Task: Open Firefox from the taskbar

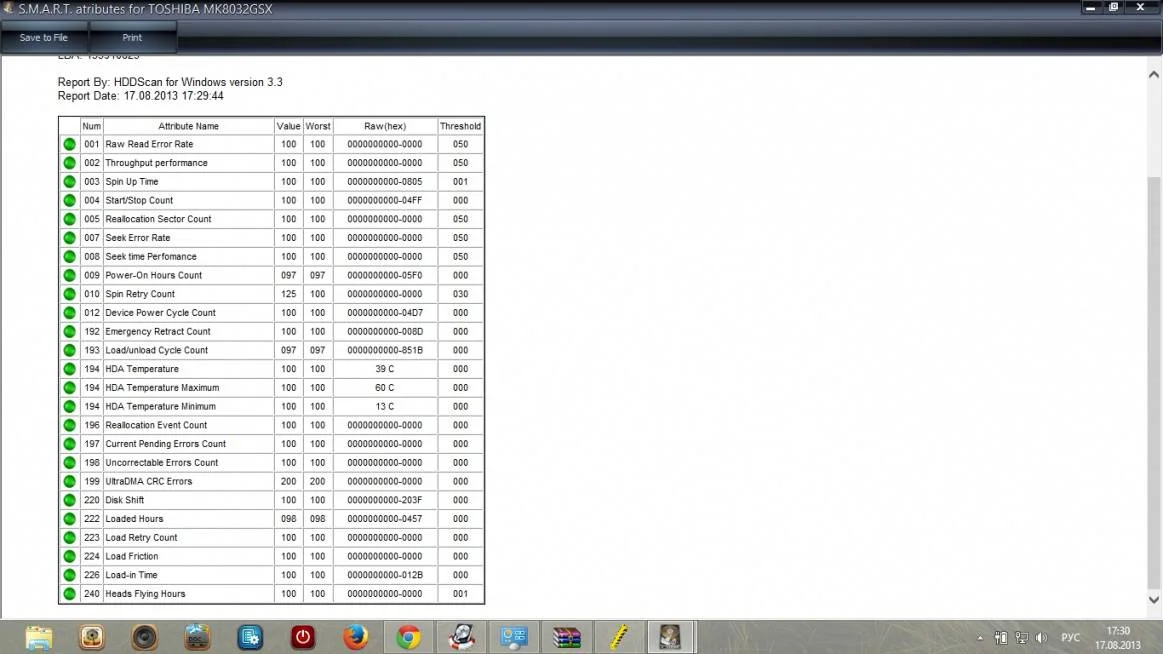Action: tap(355, 637)
